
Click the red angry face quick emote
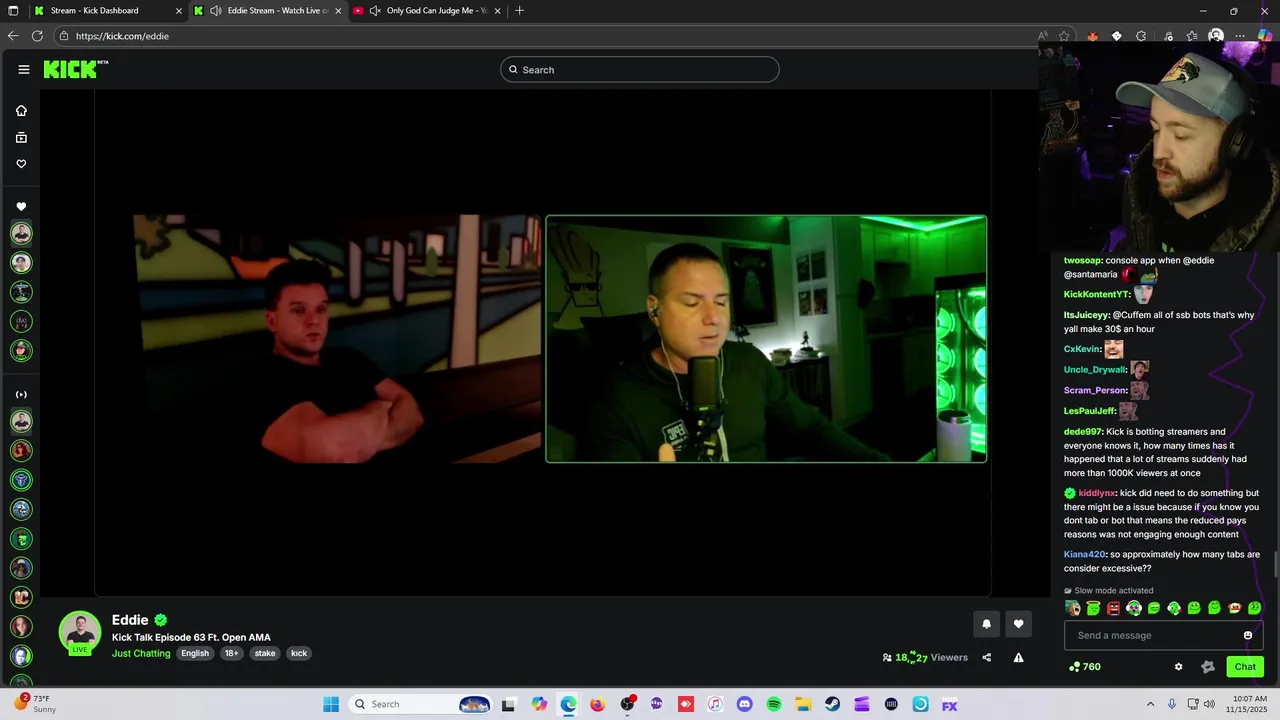(1113, 608)
